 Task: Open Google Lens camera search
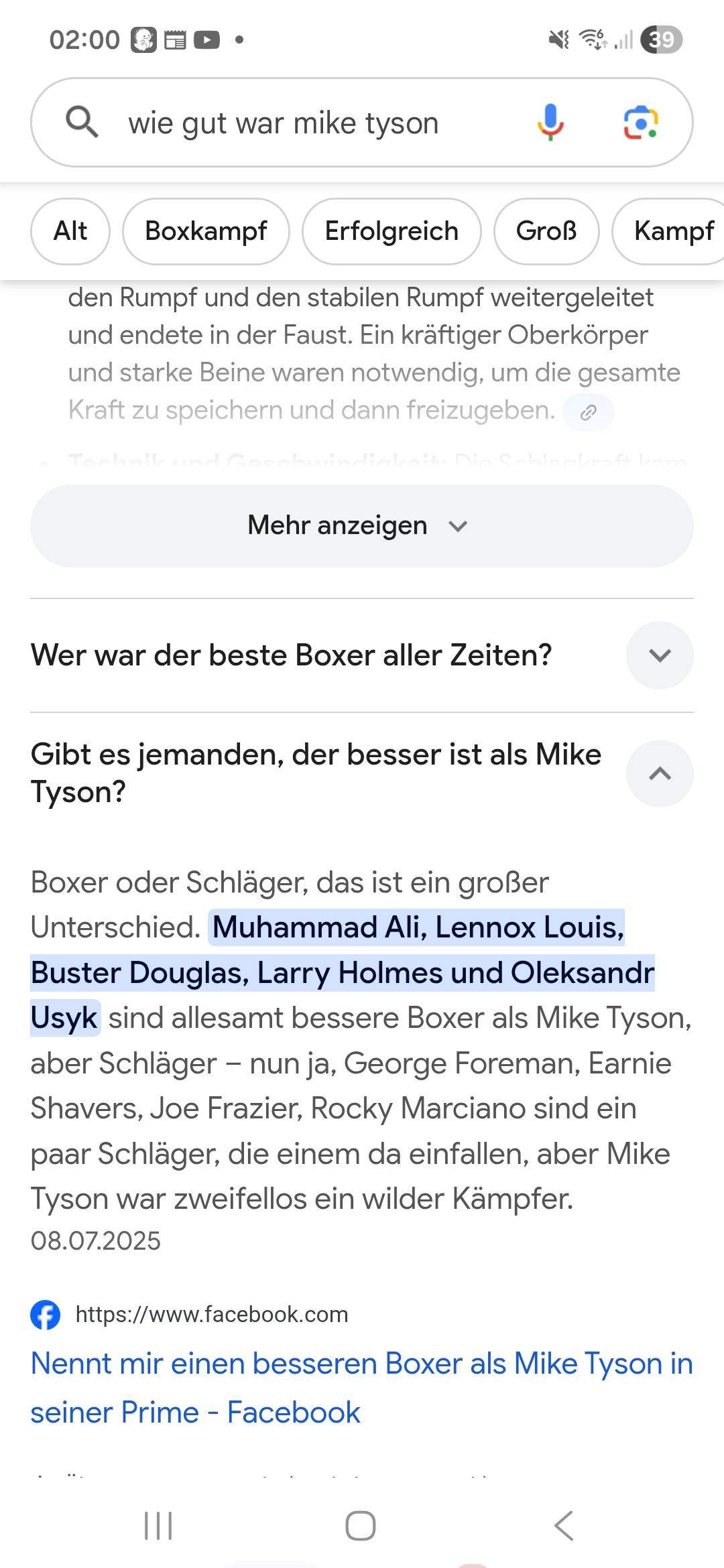point(642,123)
